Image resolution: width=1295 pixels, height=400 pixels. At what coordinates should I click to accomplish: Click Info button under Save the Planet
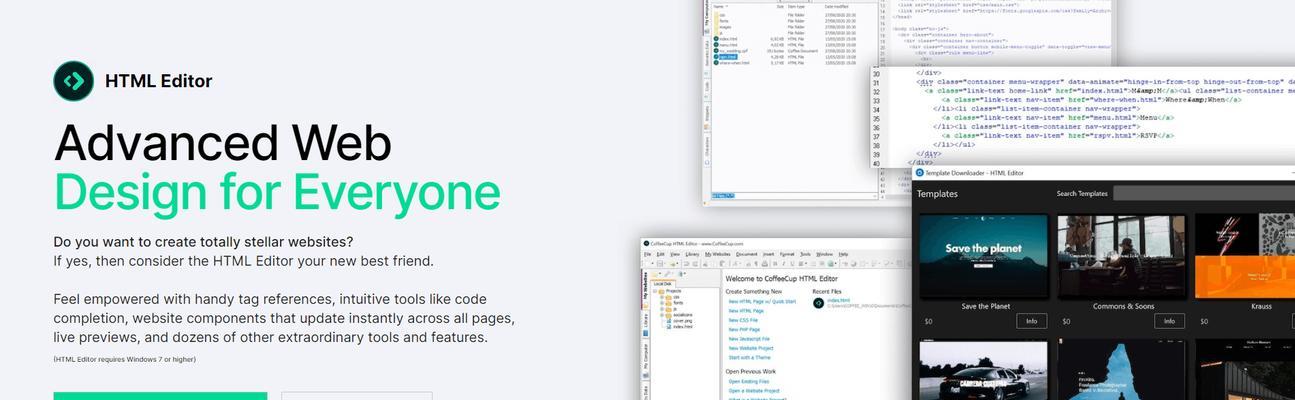pos(1031,321)
